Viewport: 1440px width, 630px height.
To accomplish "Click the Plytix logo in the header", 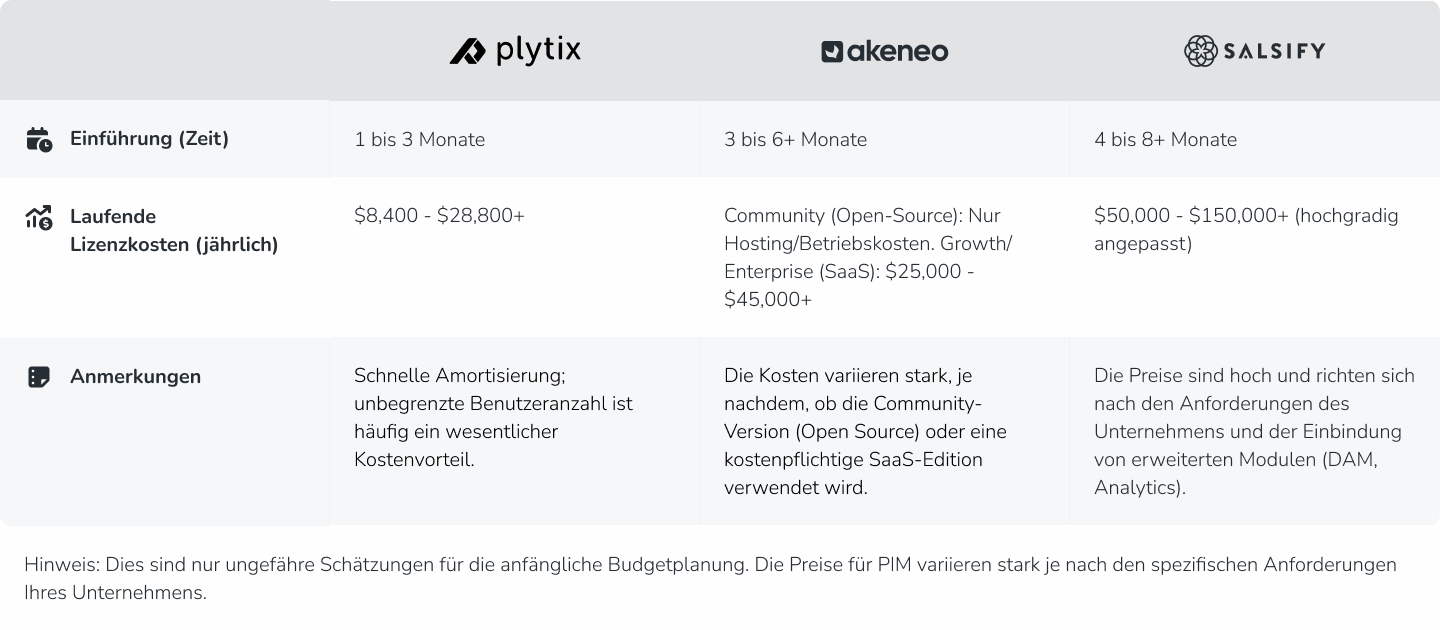I will (516, 51).
